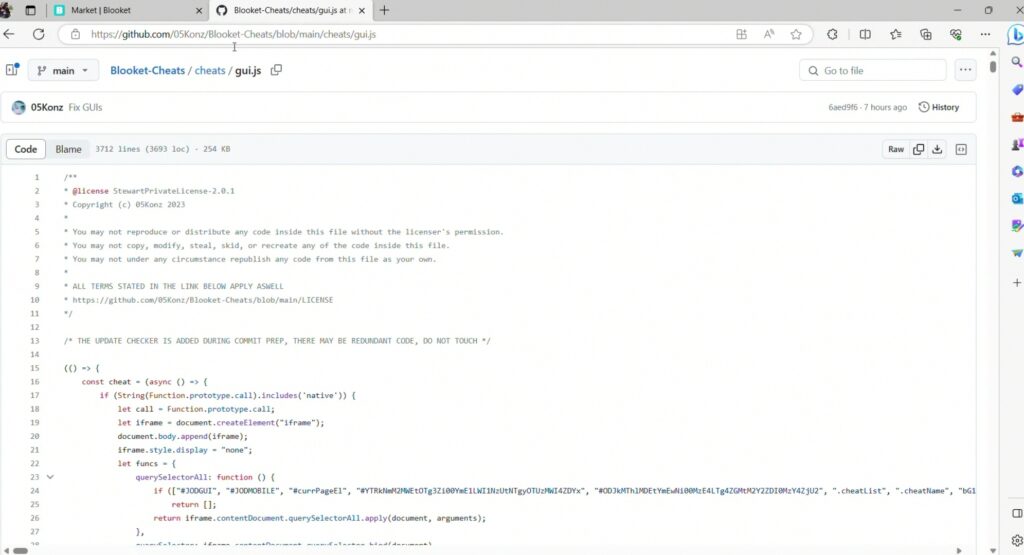Open commit 6aed9f6
The width and height of the screenshot is (1024, 555).
pos(842,107)
